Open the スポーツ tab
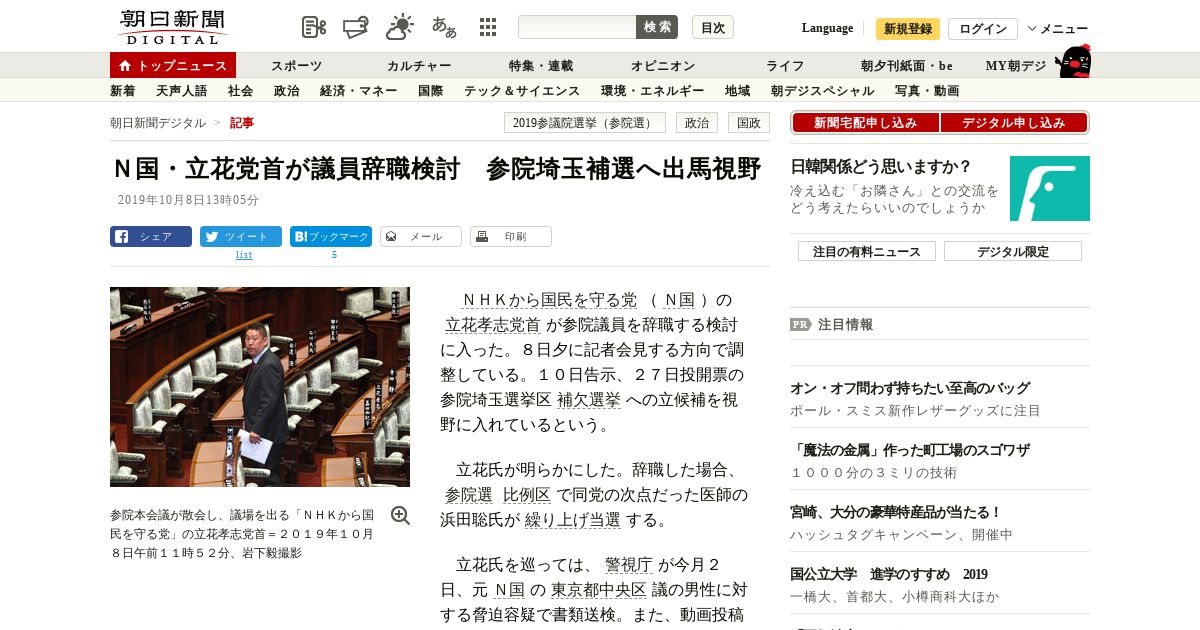The width and height of the screenshot is (1200, 630). [x=297, y=66]
